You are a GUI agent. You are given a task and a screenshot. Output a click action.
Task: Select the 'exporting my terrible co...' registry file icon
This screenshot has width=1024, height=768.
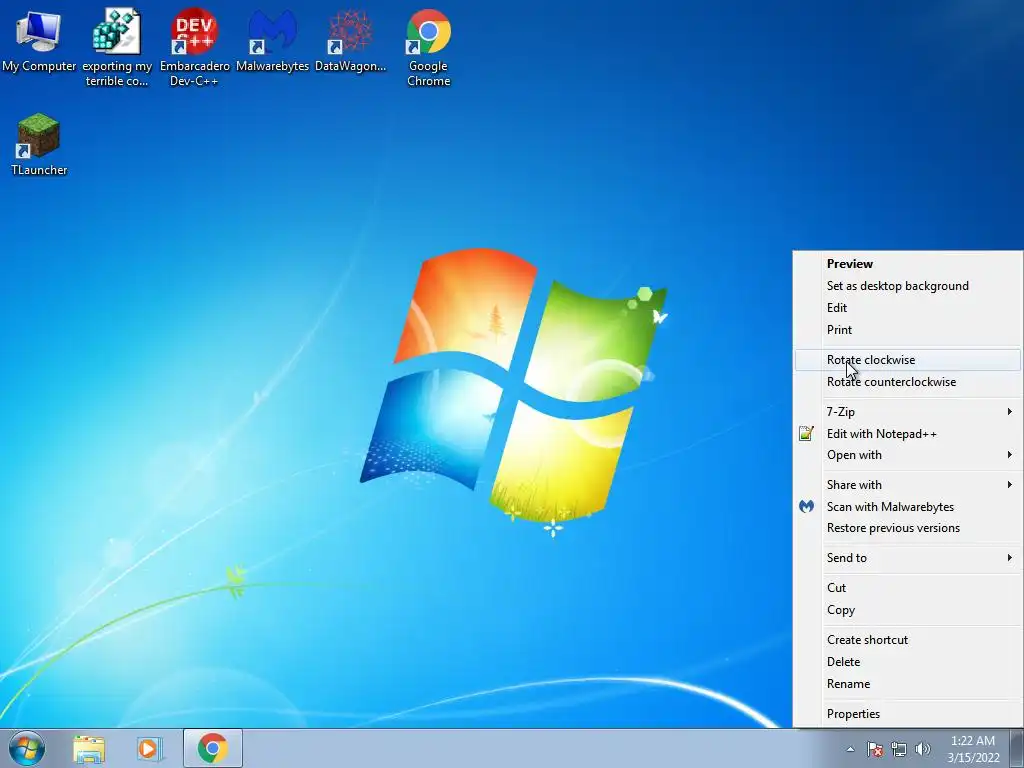(117, 47)
